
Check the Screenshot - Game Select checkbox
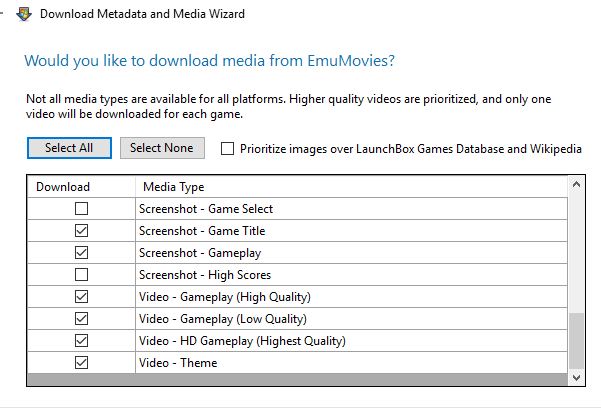[81, 209]
